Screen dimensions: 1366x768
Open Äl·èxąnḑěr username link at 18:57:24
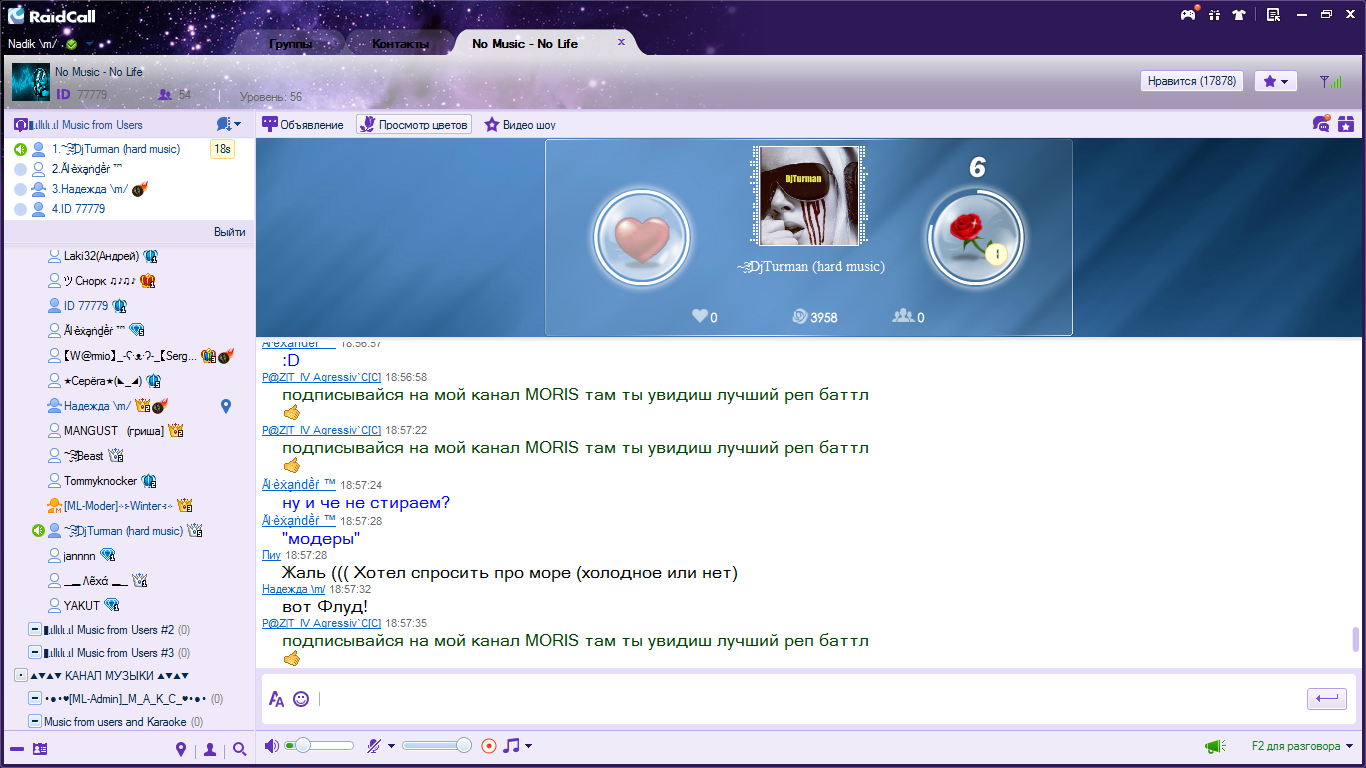[x=298, y=484]
